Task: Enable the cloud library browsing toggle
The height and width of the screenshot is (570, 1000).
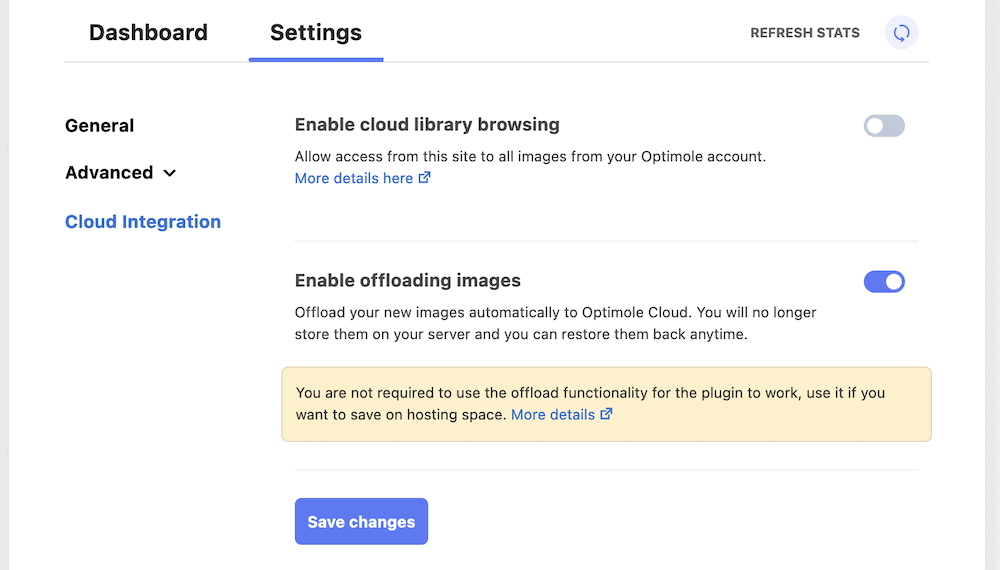Action: coord(884,126)
